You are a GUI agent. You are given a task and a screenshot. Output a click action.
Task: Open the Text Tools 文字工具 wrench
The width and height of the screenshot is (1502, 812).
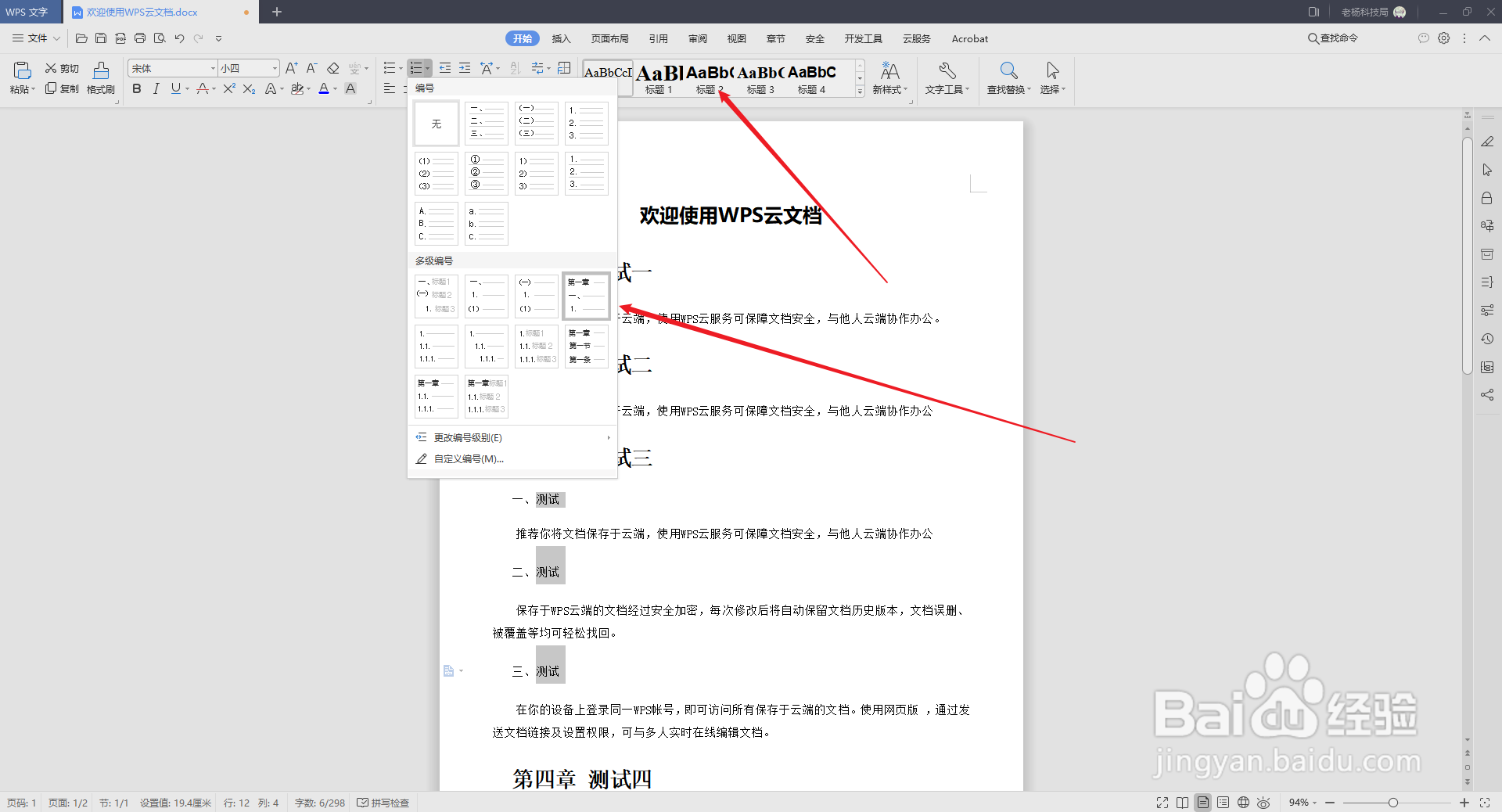click(947, 79)
